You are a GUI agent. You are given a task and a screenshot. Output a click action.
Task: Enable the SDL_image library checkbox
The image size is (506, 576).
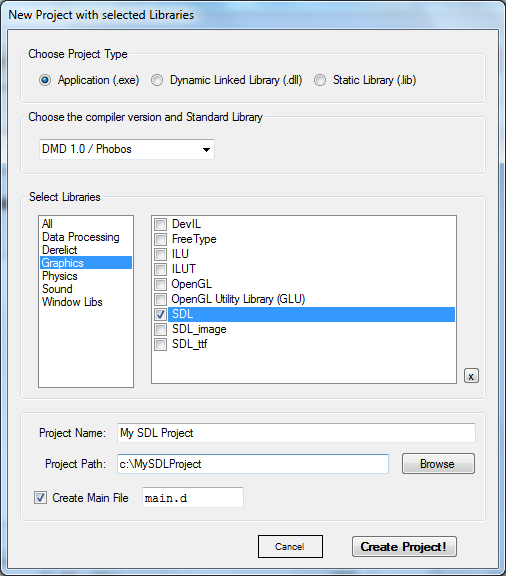[x=160, y=329]
